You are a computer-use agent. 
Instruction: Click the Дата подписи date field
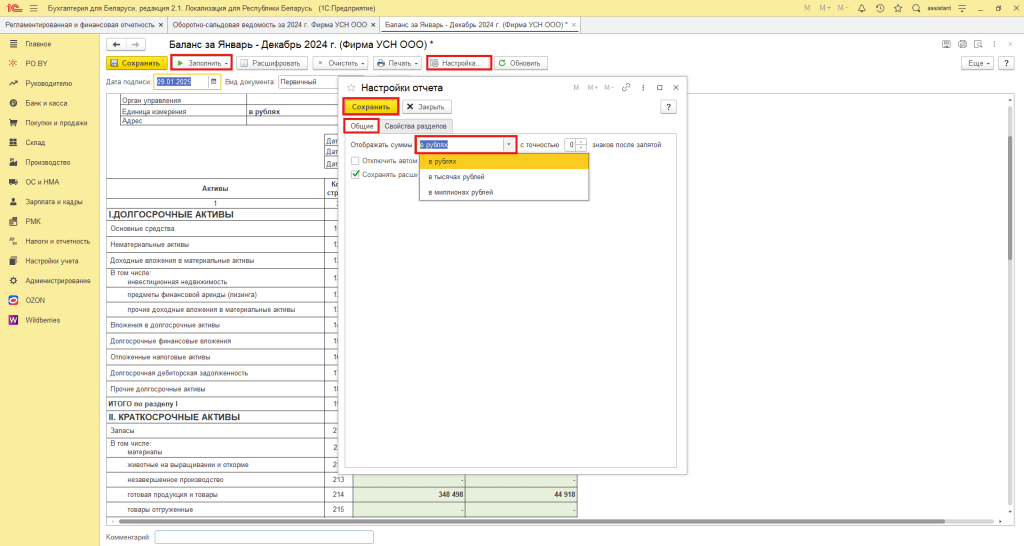[182, 82]
